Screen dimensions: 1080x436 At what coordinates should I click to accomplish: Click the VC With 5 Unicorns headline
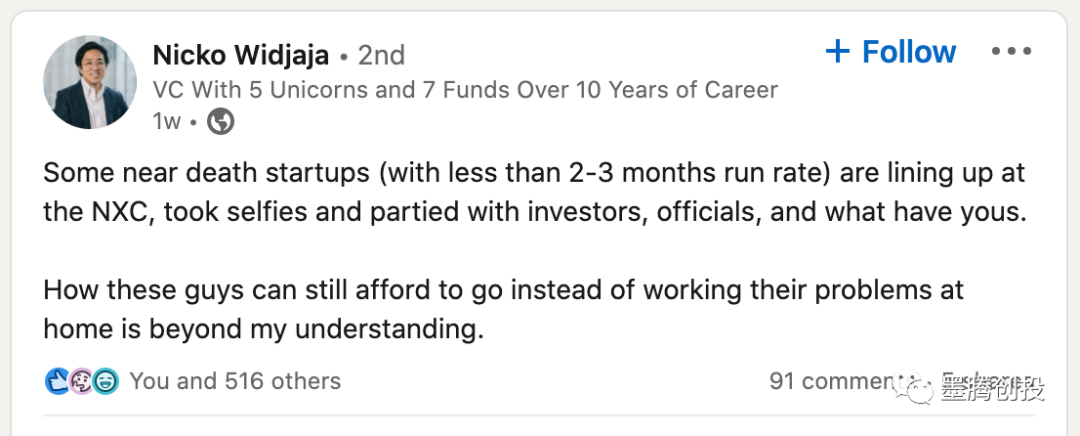(x=465, y=90)
